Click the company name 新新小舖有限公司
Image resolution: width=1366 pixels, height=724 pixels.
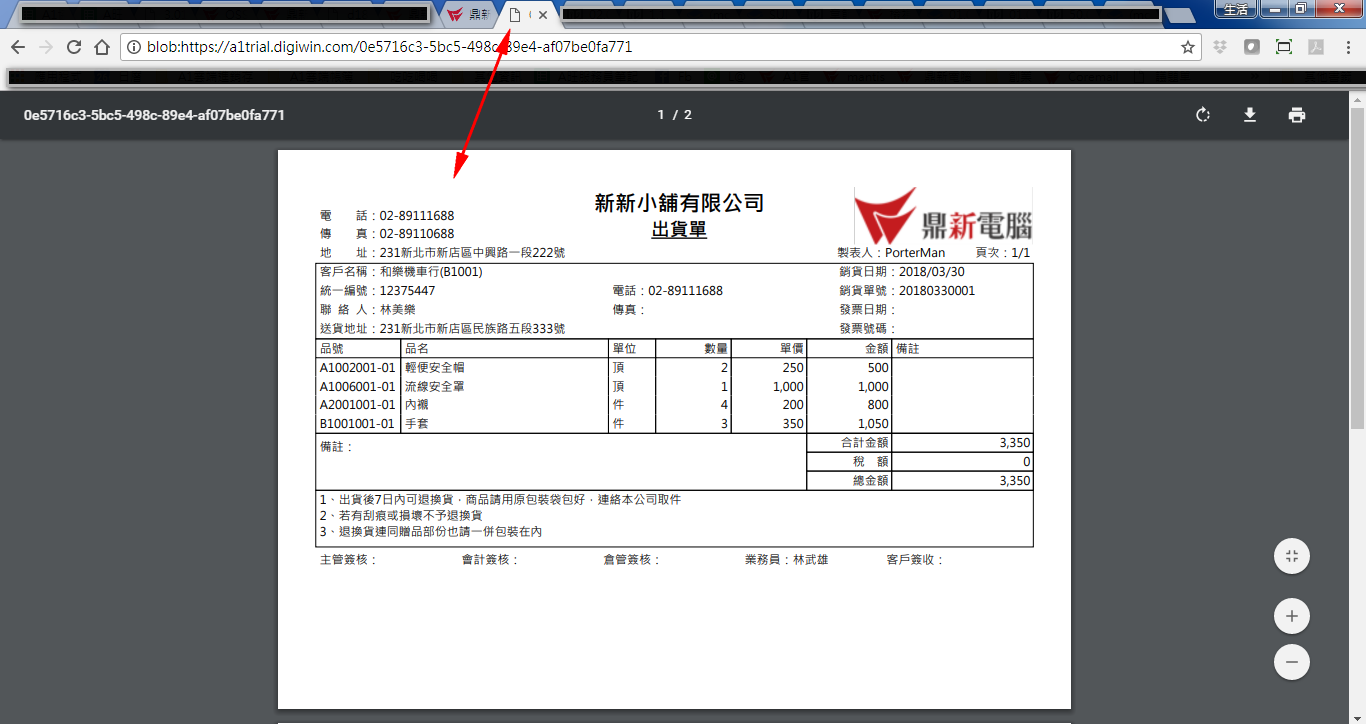[x=679, y=203]
